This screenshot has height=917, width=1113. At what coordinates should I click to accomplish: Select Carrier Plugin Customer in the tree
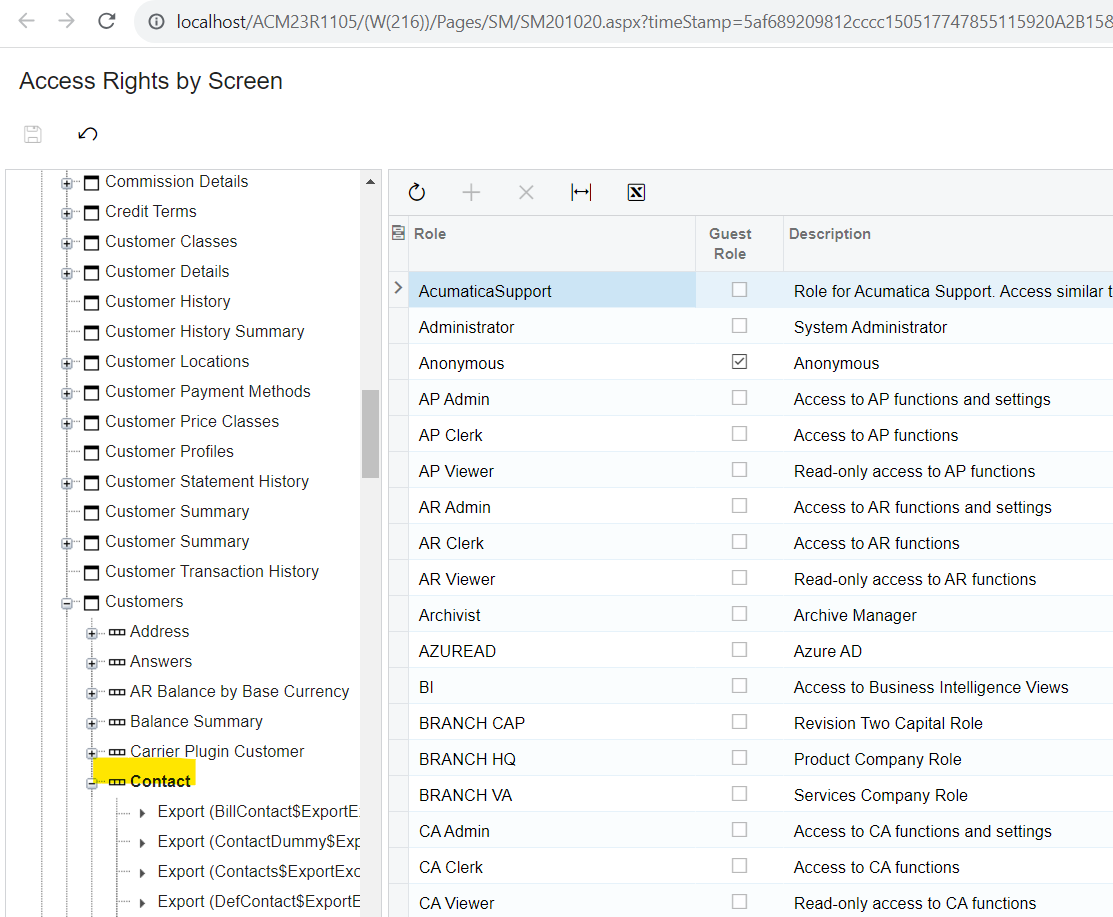click(216, 751)
